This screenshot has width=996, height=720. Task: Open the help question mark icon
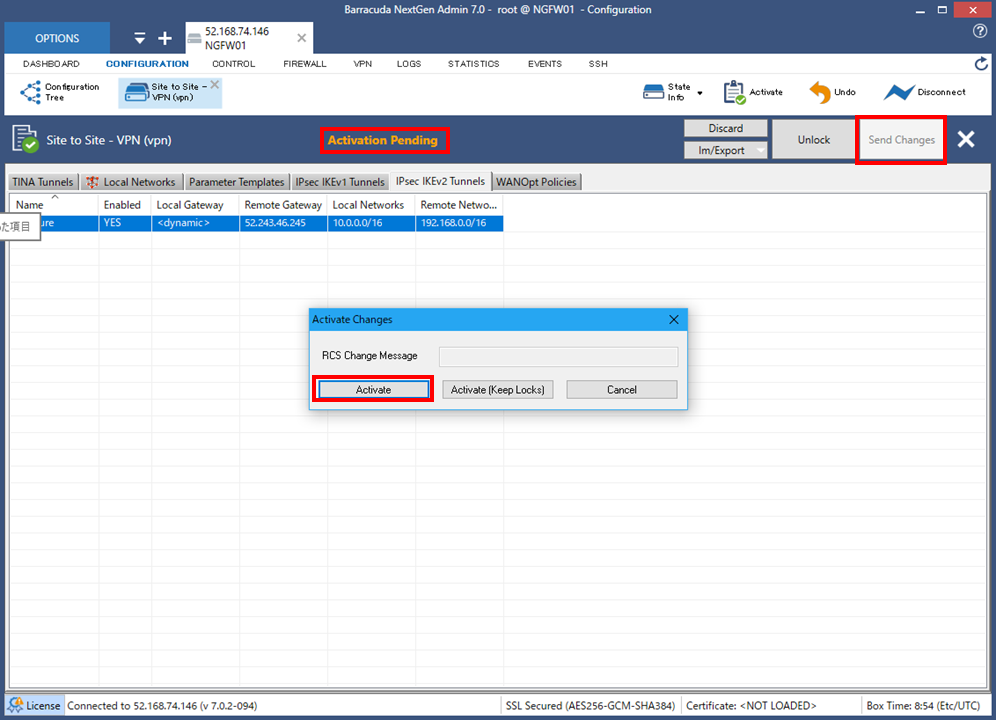980,31
